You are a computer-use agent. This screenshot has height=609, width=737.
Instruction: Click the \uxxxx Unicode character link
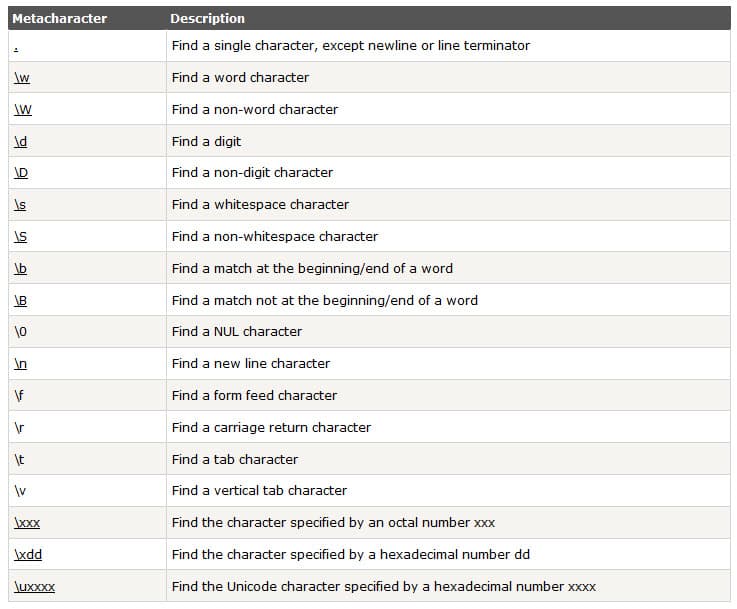coord(34,587)
